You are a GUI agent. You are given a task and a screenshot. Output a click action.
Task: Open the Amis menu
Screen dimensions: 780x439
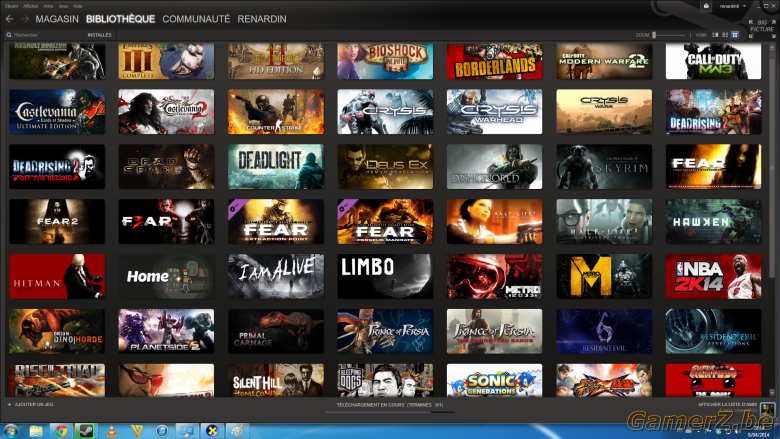48,6
